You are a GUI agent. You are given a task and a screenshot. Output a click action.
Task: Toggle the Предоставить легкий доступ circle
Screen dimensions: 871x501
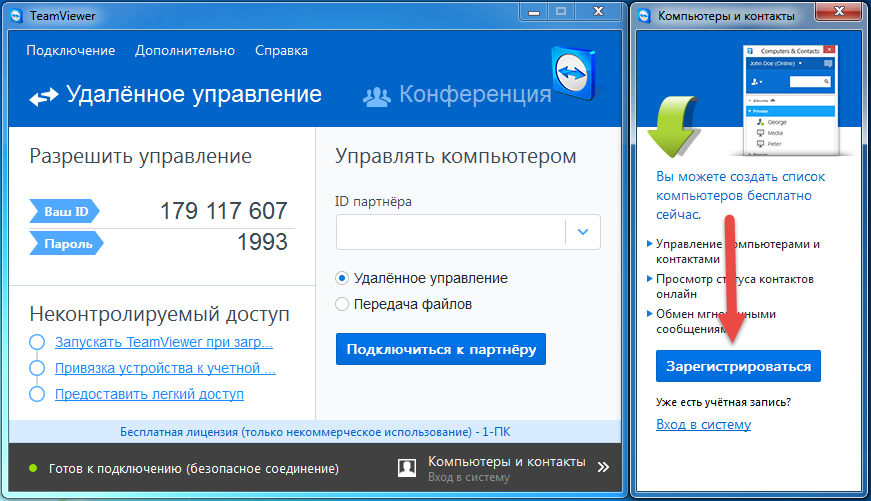coord(37,394)
